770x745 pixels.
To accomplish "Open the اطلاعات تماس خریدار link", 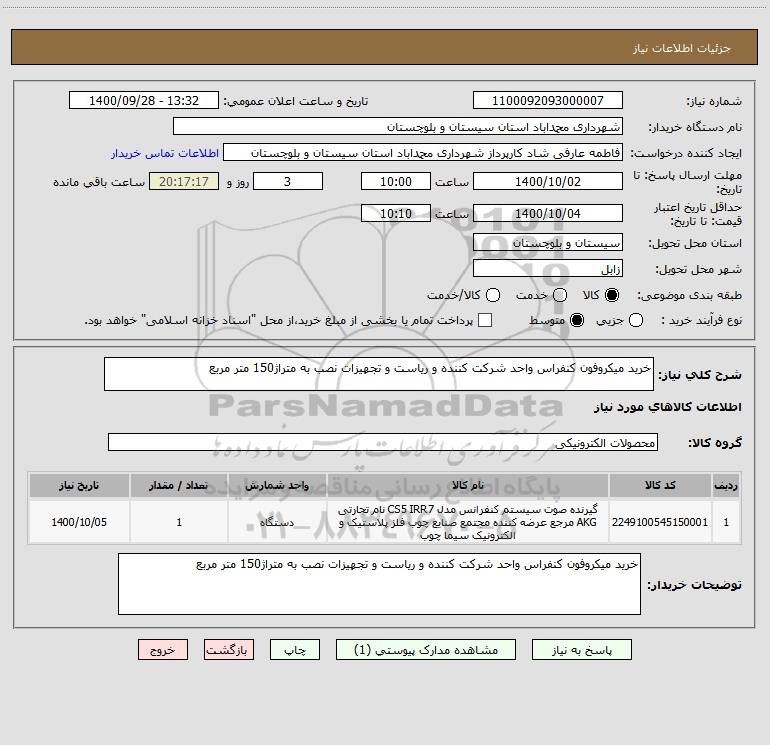I will point(165,153).
